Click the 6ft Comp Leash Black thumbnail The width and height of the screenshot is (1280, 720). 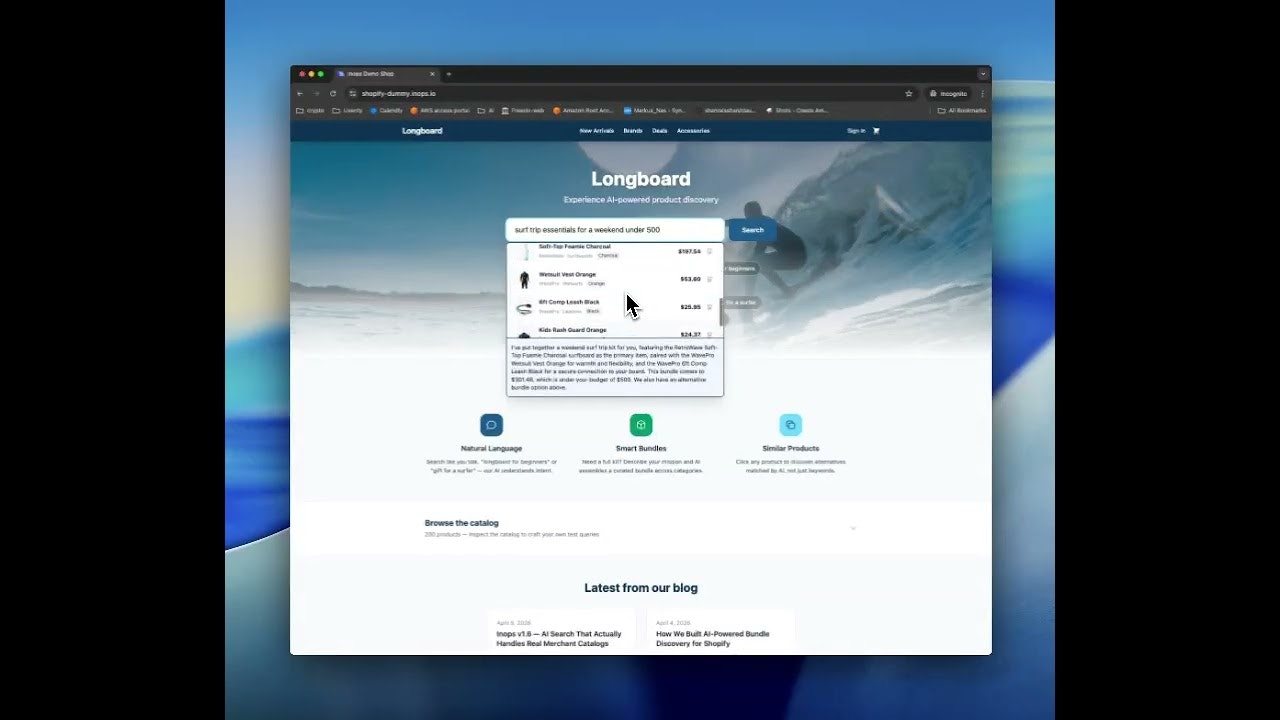(x=524, y=308)
